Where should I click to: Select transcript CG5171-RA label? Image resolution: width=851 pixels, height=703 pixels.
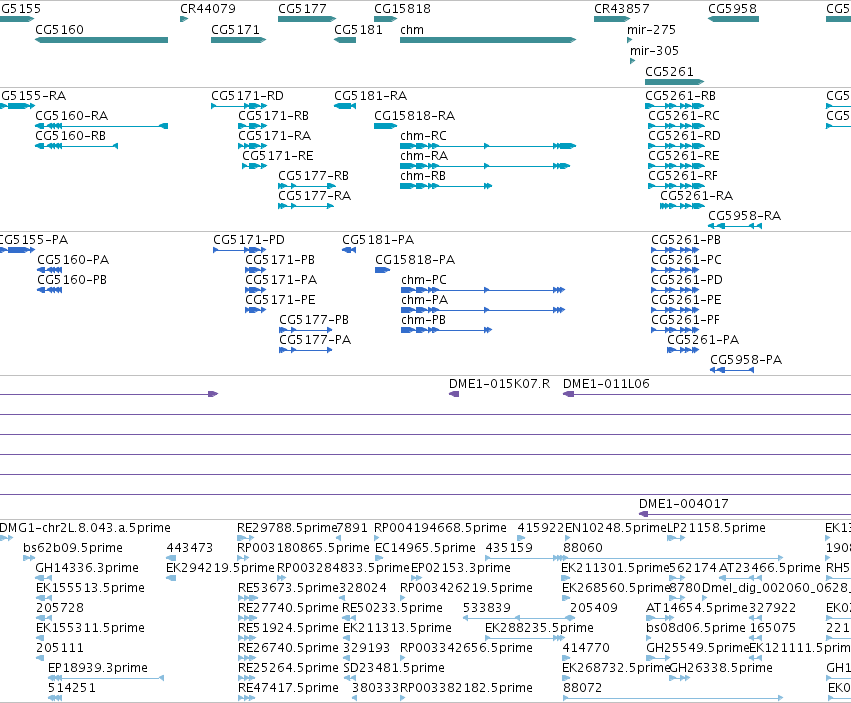275,136
